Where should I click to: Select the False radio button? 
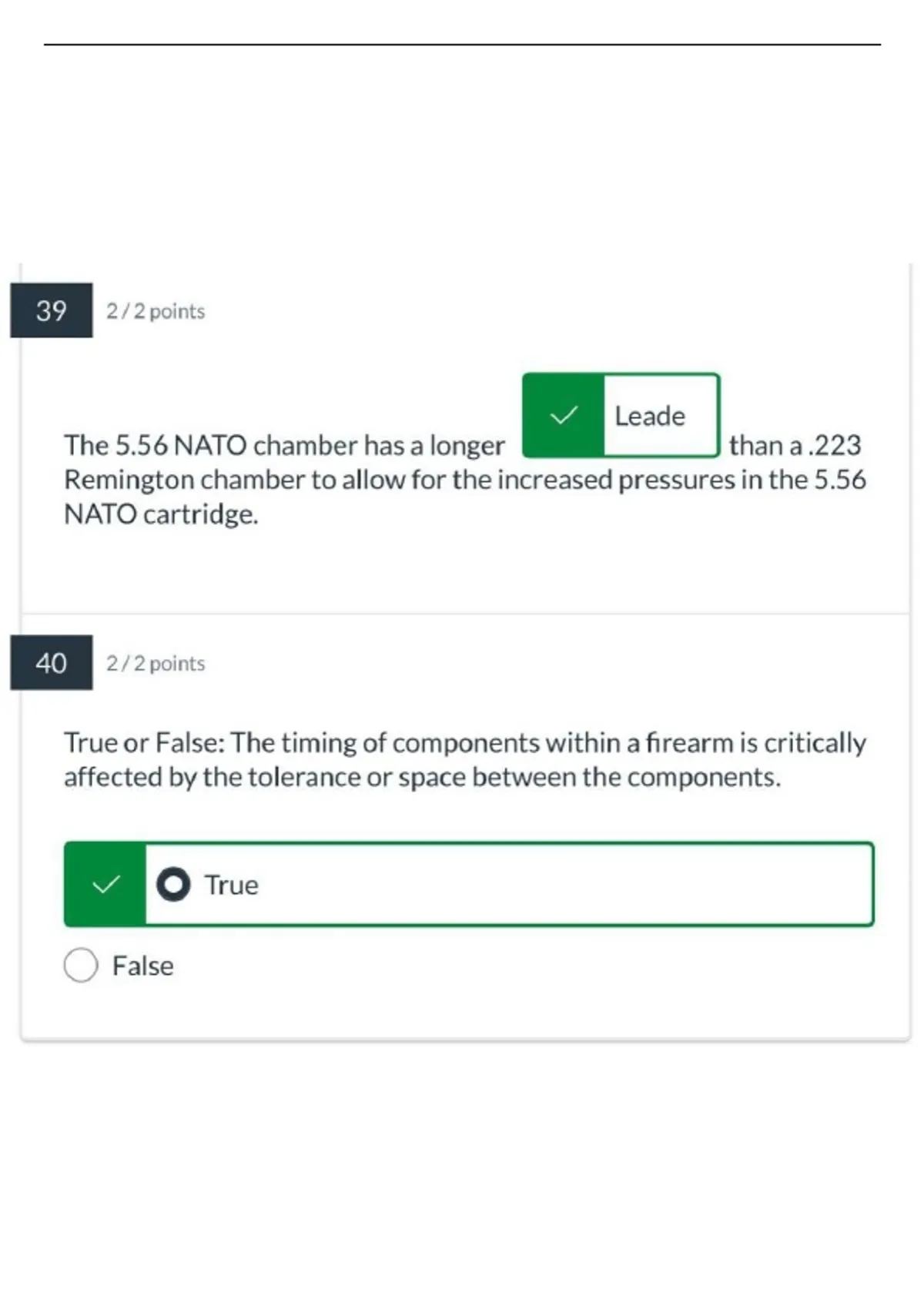(81, 965)
